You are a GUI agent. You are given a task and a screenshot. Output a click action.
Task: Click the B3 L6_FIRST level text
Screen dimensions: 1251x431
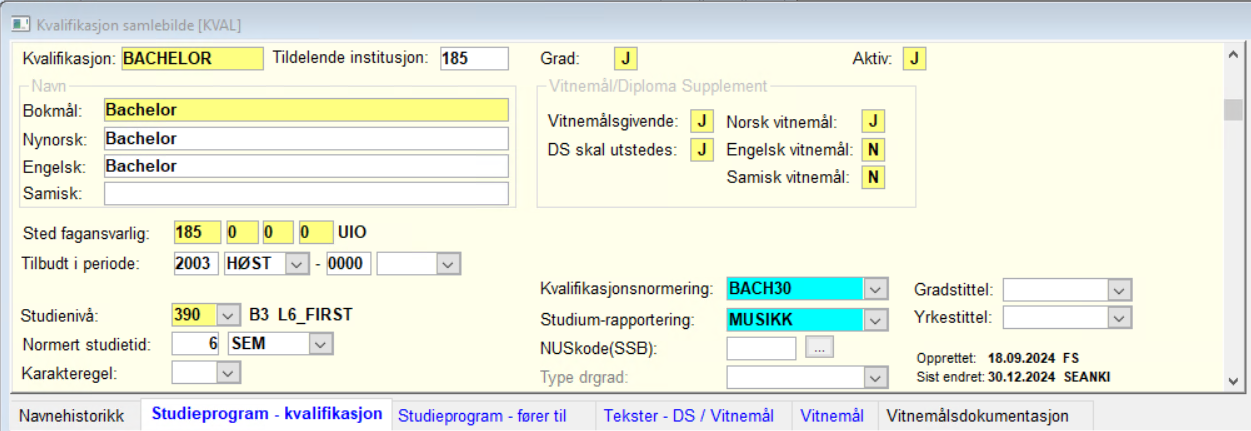point(301,315)
